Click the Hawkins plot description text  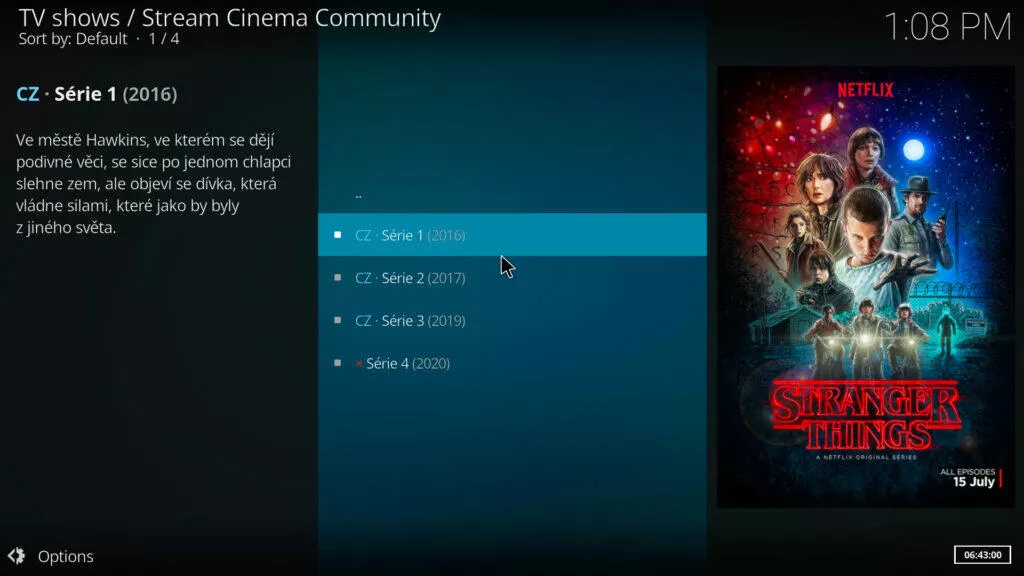click(153, 184)
